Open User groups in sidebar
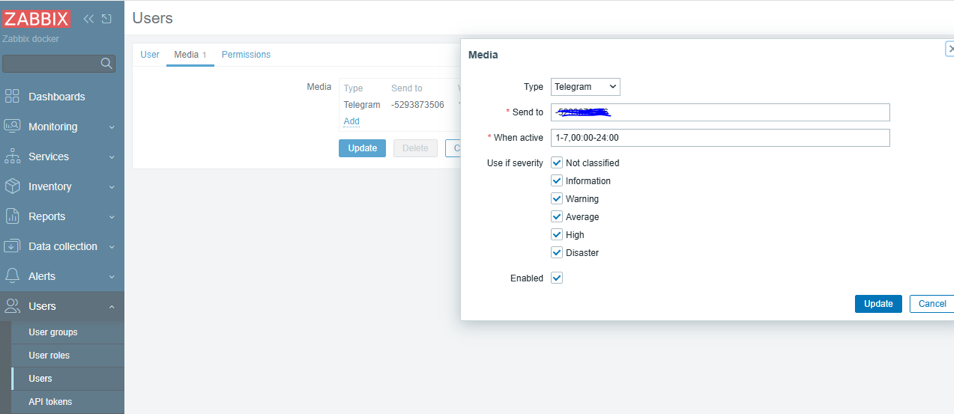 (53, 332)
